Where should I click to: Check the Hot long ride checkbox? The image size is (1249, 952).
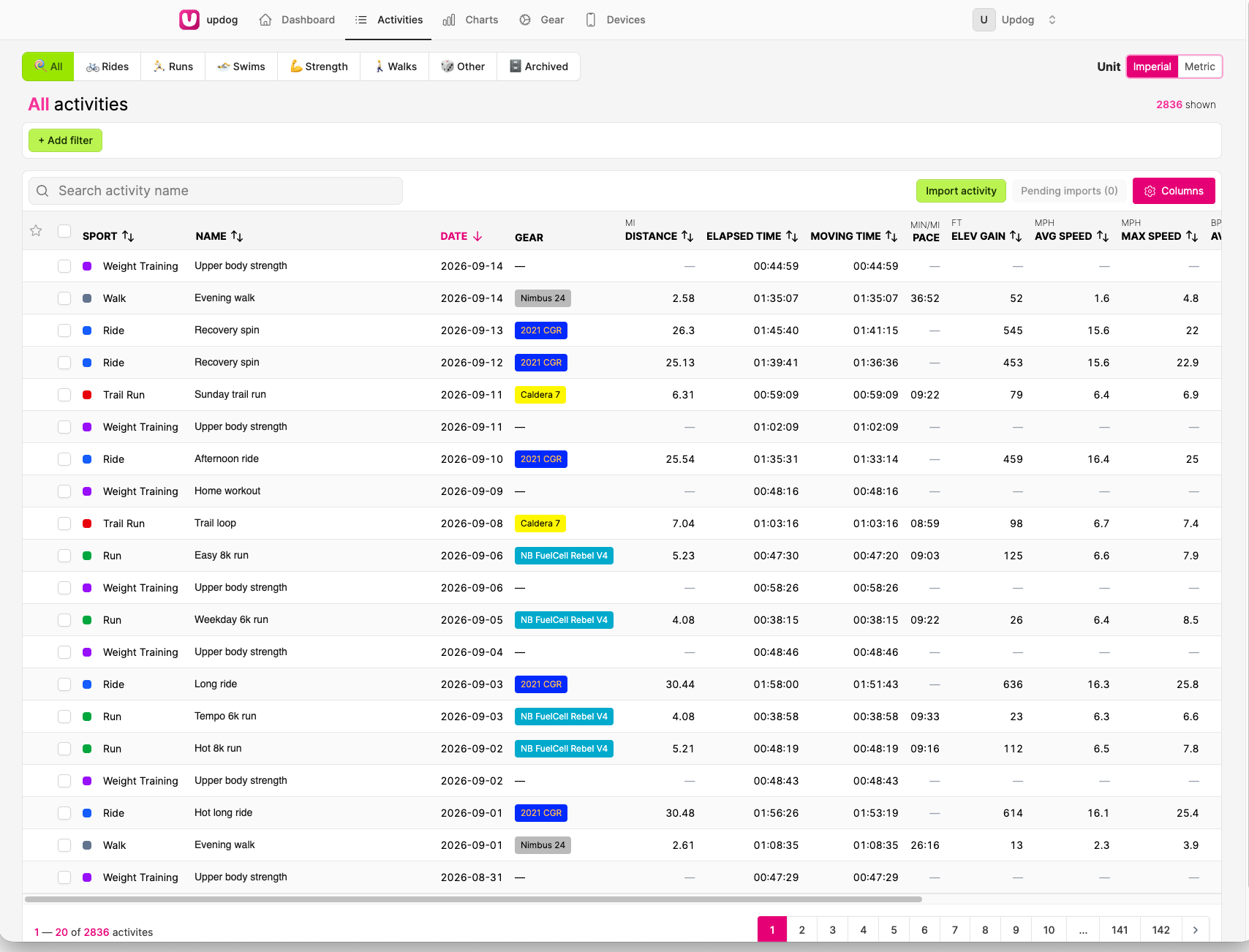point(64,813)
